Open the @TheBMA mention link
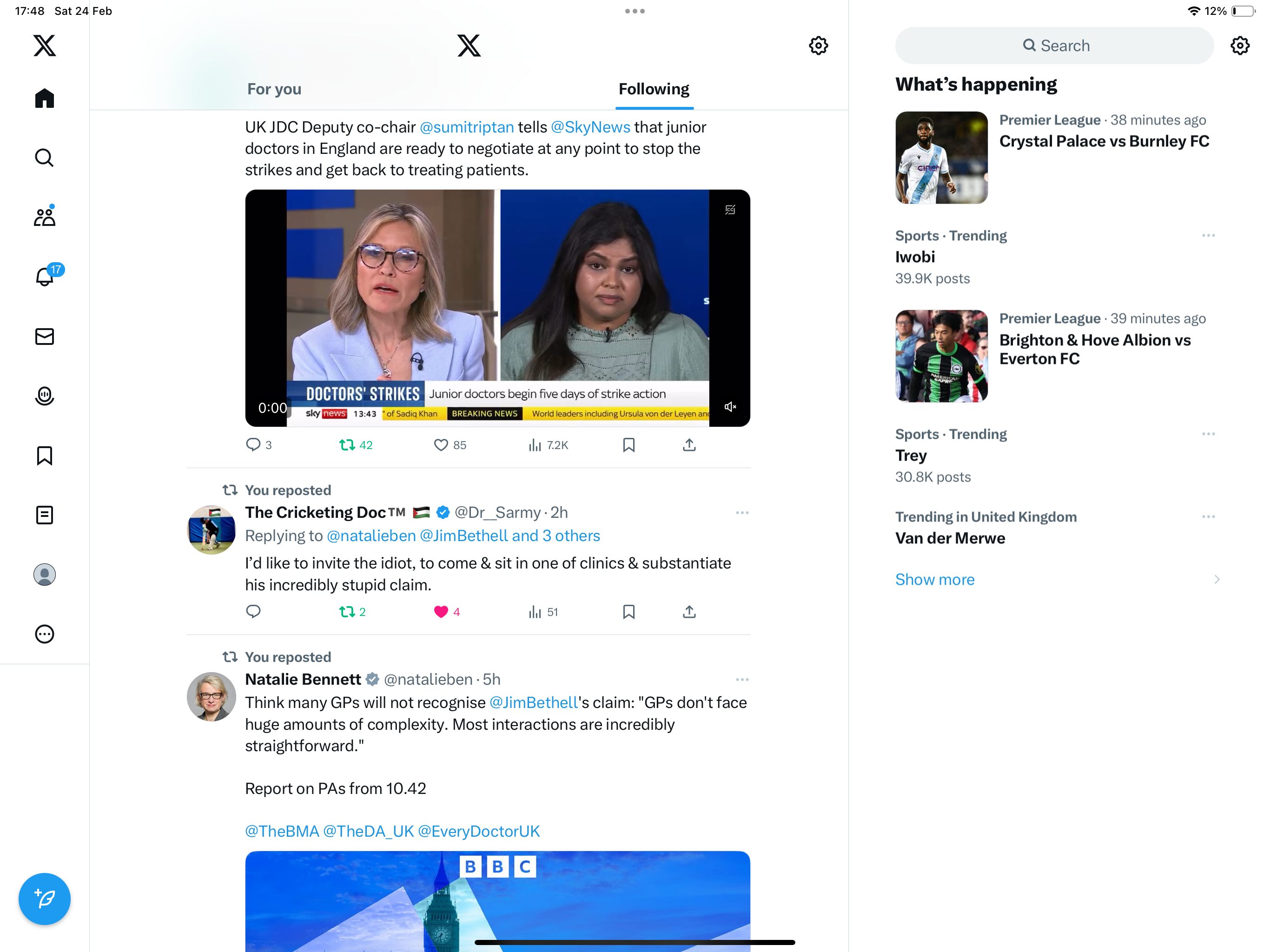This screenshot has width=1270, height=952. (282, 831)
